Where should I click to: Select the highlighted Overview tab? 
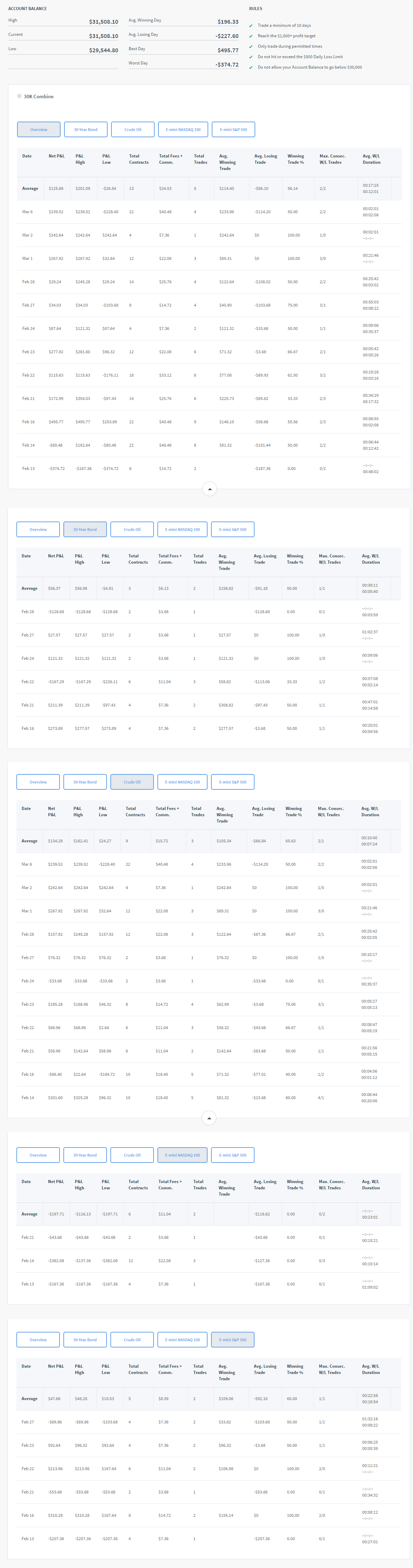point(39,130)
